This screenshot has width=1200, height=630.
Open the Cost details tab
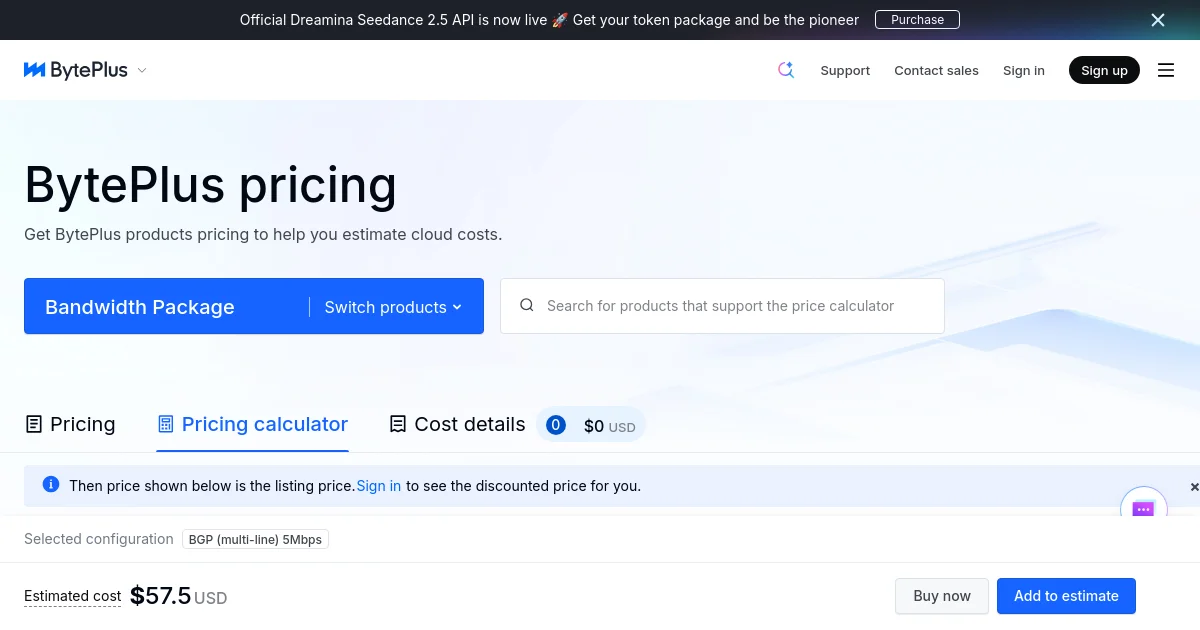tap(457, 424)
